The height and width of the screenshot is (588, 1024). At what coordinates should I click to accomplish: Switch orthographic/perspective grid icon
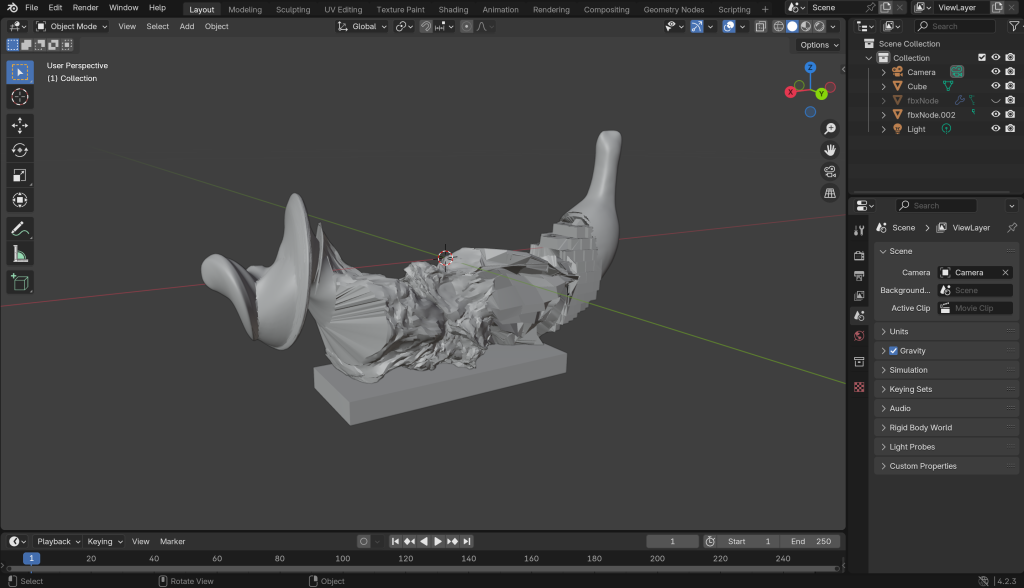click(830, 193)
